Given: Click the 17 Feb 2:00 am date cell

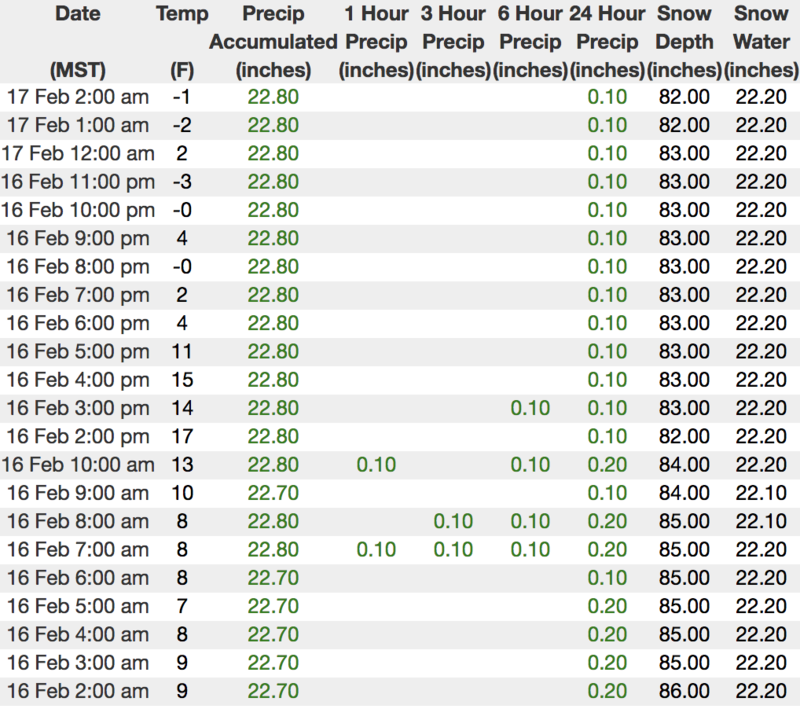Looking at the screenshot, I should [x=77, y=98].
